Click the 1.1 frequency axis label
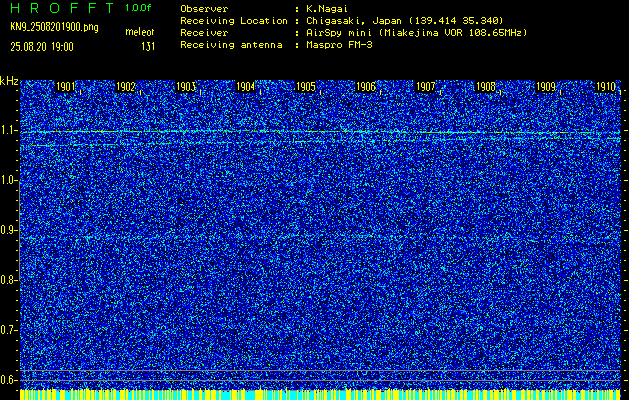 pyautogui.click(x=7, y=131)
